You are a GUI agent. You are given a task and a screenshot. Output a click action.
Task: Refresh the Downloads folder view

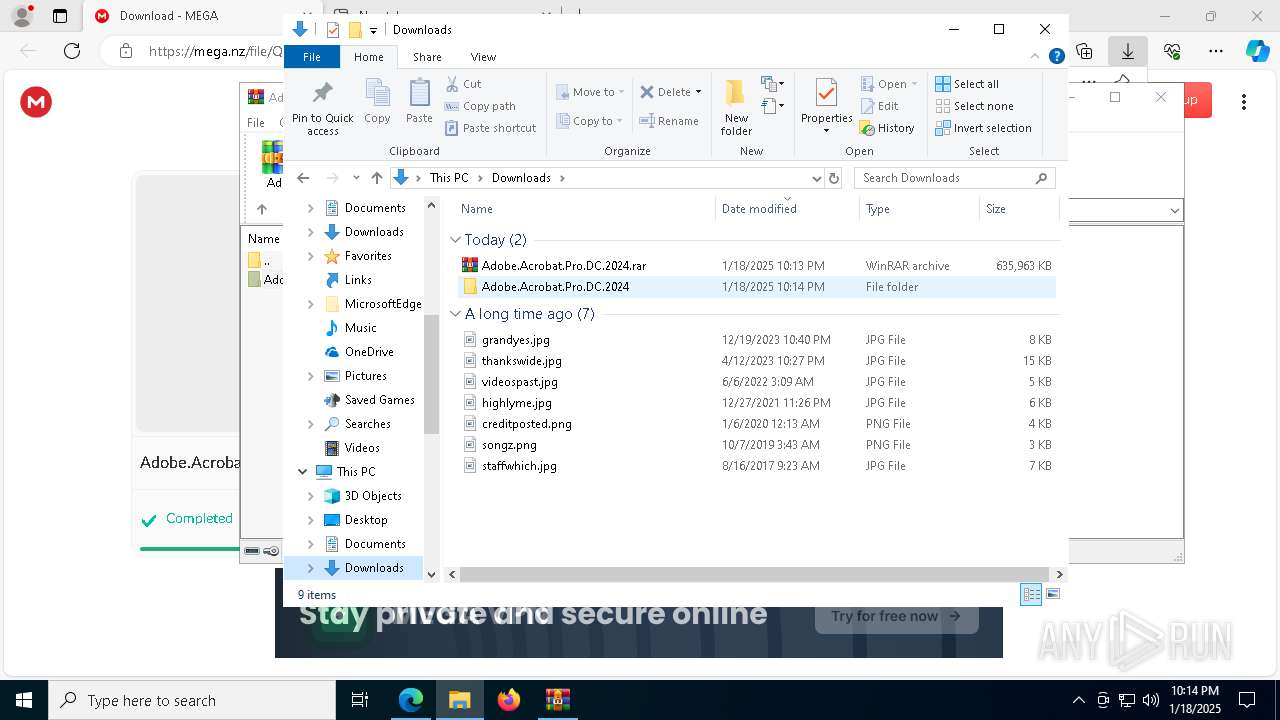[x=834, y=178]
